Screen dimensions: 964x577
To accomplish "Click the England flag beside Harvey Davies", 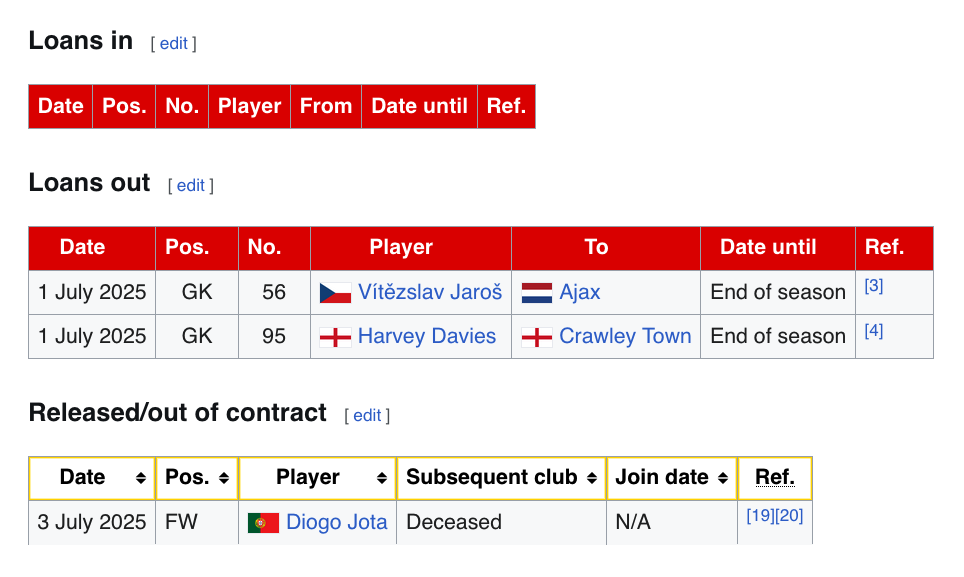I will [335, 337].
